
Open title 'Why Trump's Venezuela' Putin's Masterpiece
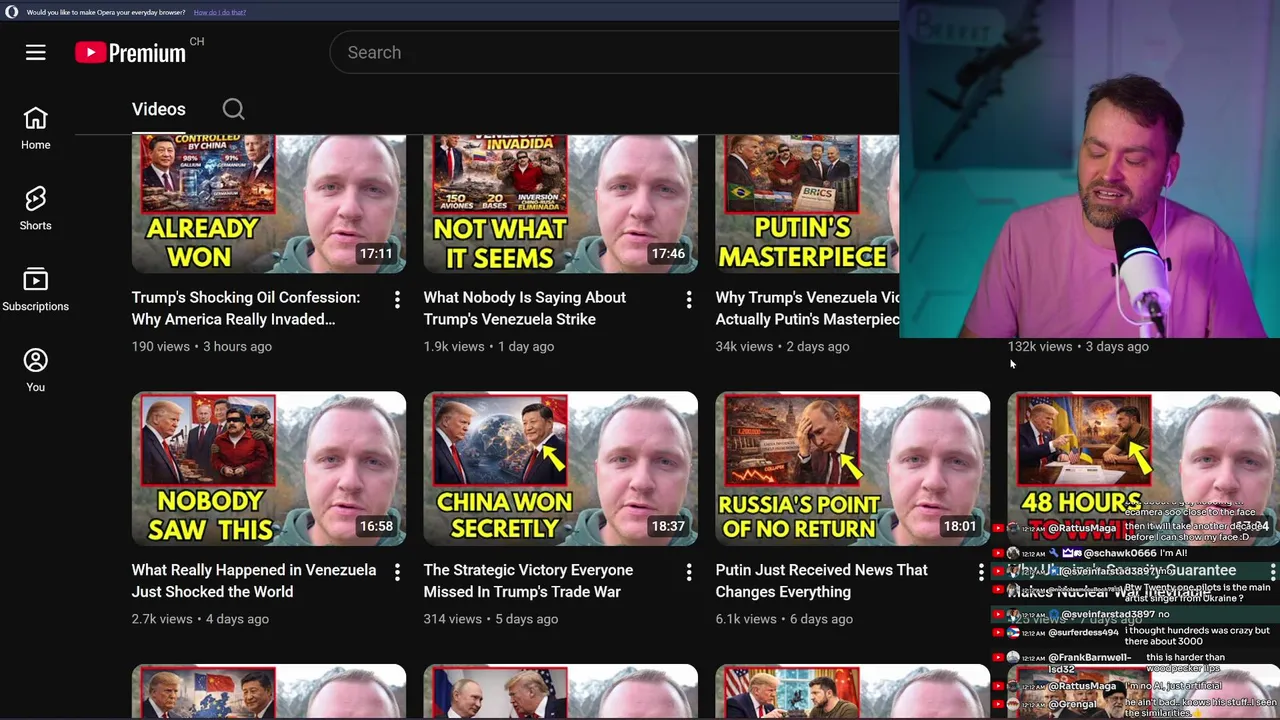[807, 308]
